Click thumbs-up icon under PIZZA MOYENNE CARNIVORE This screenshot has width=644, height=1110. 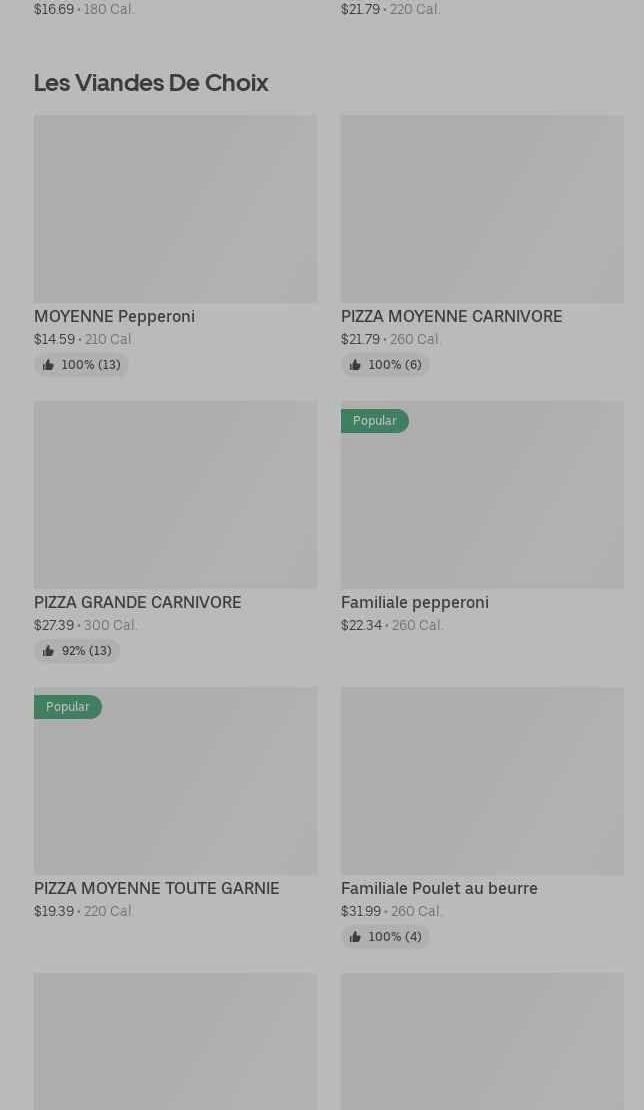[x=355, y=365]
